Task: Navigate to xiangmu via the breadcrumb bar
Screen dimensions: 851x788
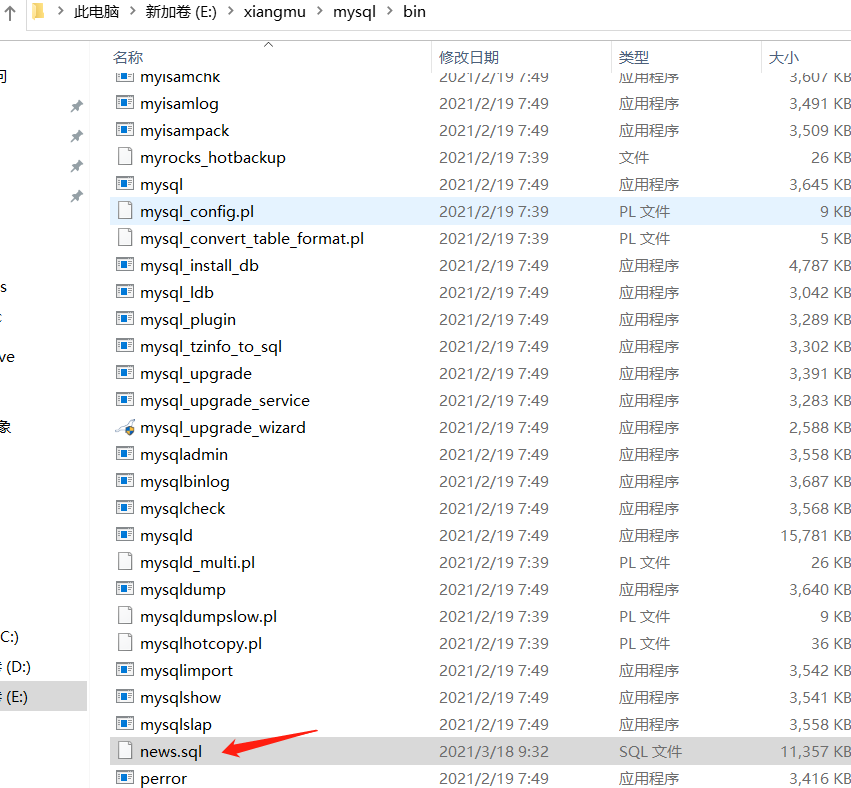Action: [274, 12]
